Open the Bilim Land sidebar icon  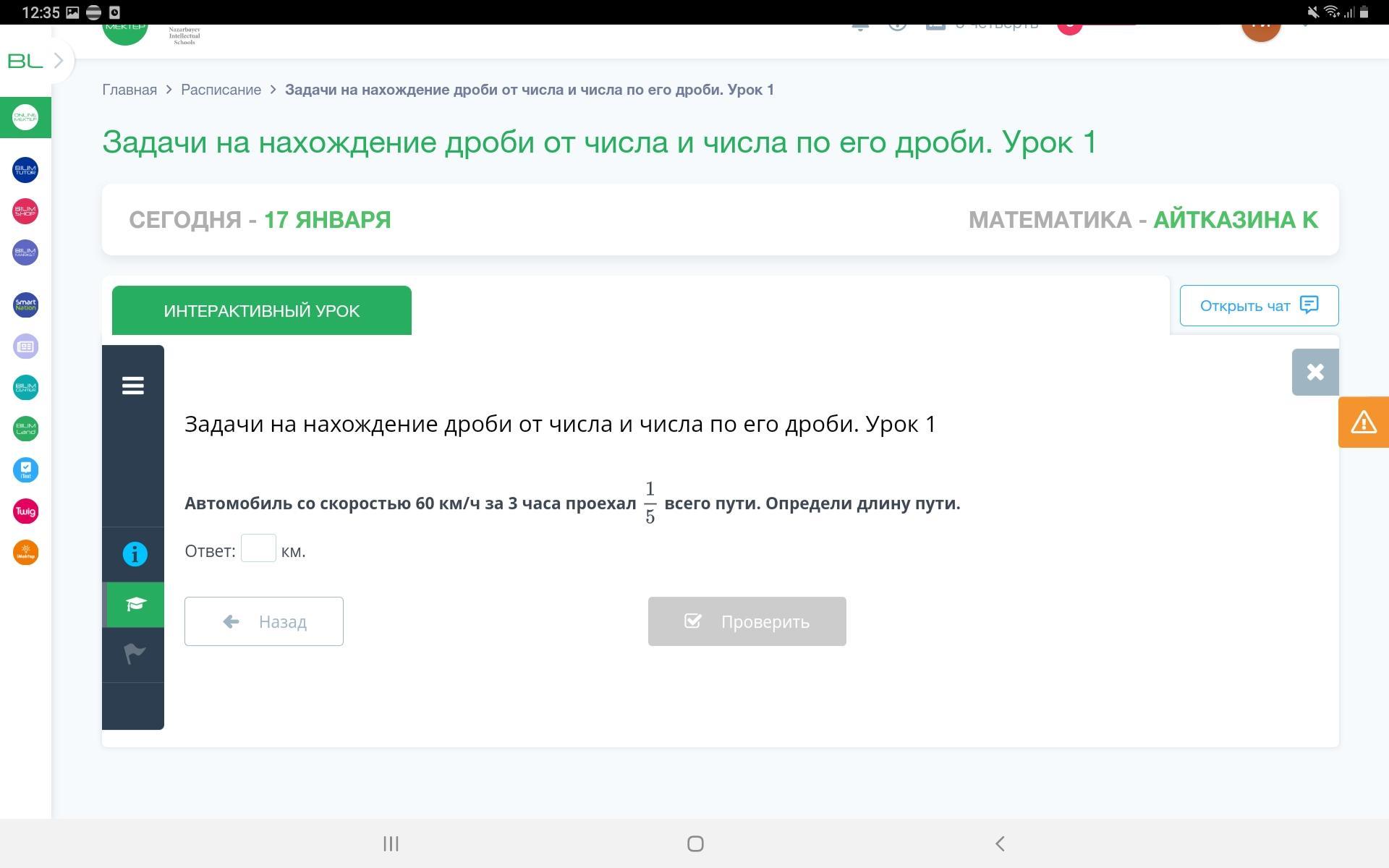click(x=25, y=429)
